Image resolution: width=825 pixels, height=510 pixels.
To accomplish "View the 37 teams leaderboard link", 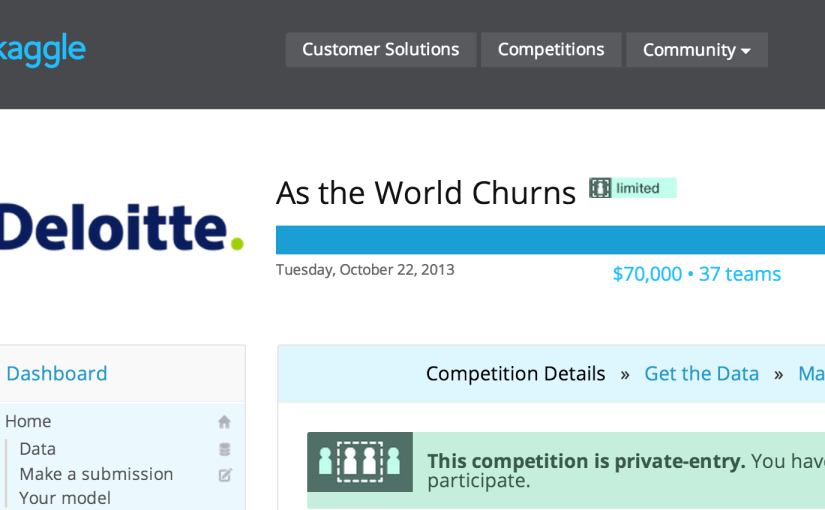I will [x=740, y=274].
